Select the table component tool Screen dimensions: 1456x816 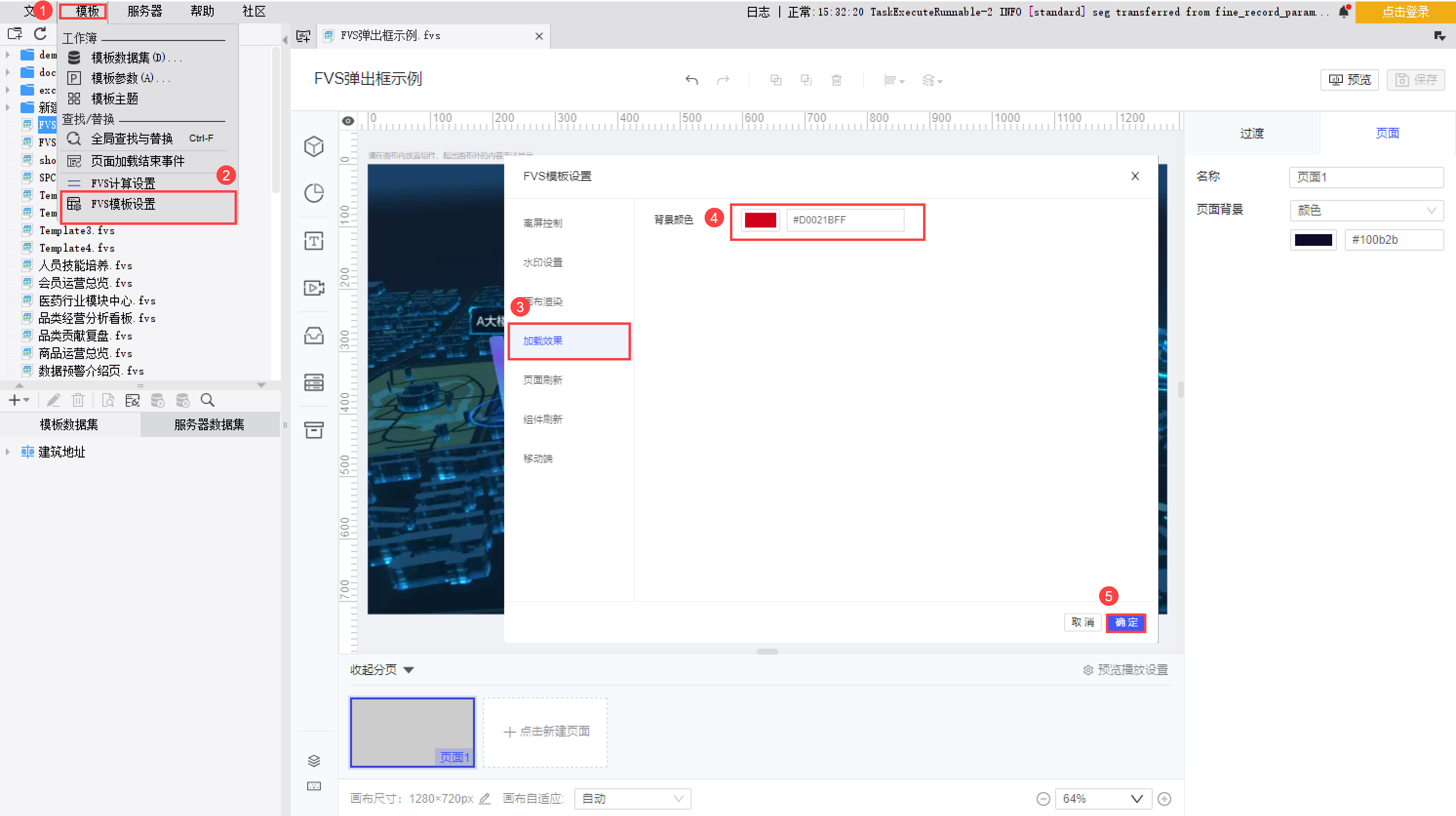(x=314, y=382)
